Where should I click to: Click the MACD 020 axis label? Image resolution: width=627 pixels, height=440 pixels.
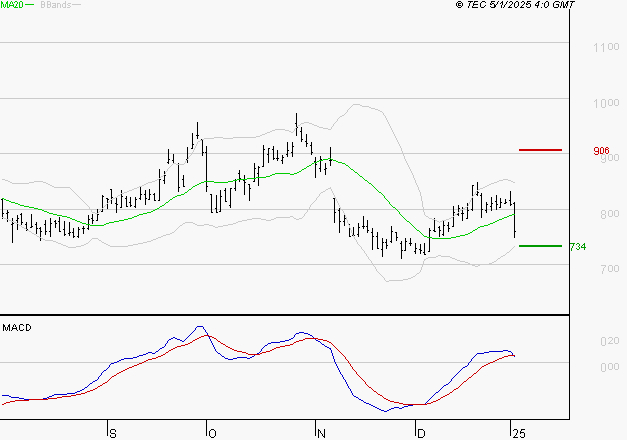click(610, 341)
